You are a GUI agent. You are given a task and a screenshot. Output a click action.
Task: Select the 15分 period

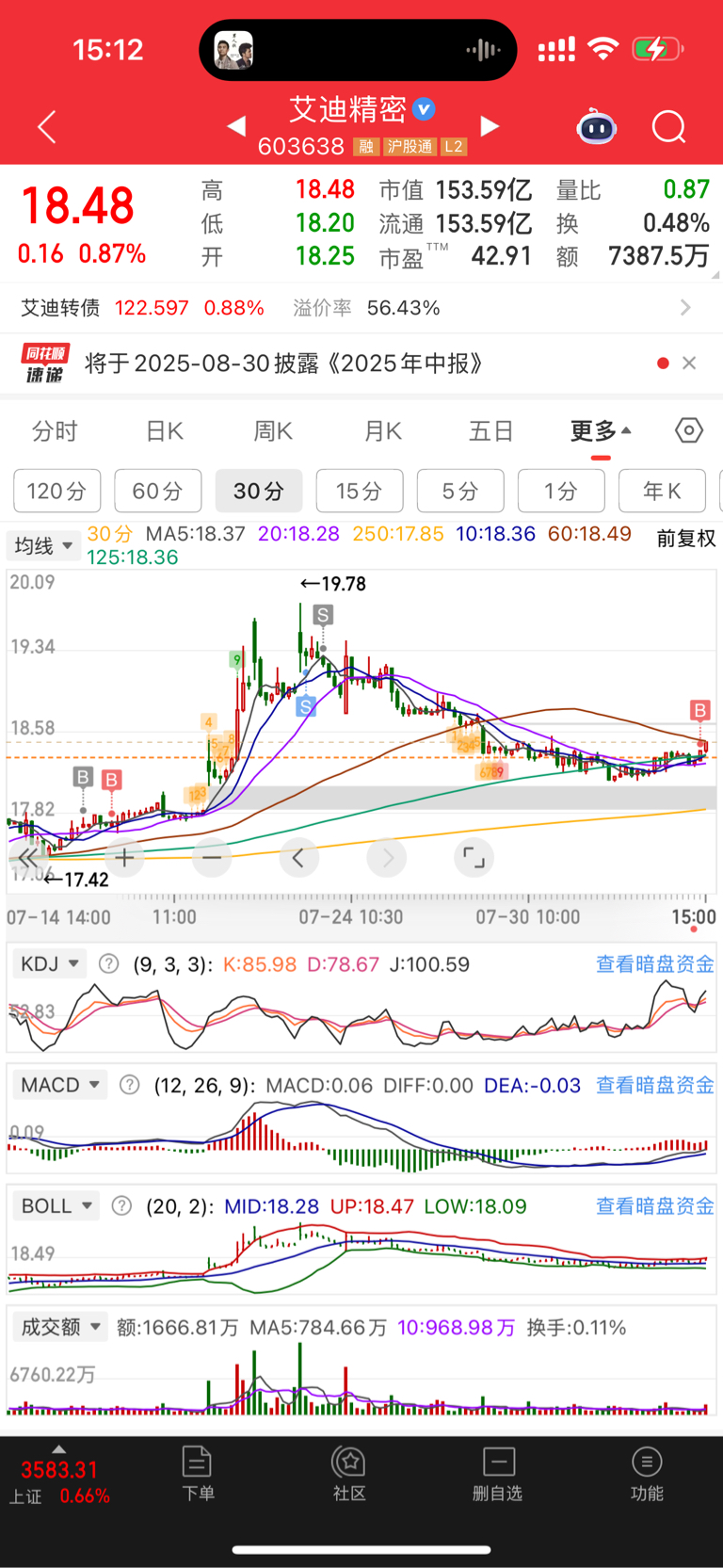(360, 491)
